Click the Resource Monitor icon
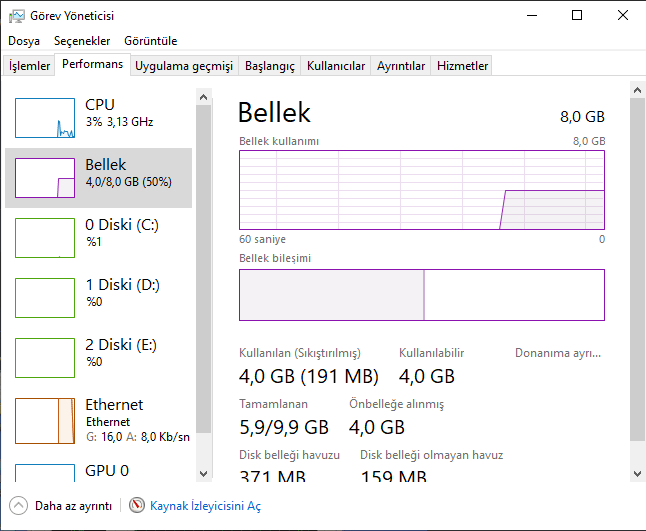The image size is (646, 531). pos(137,506)
